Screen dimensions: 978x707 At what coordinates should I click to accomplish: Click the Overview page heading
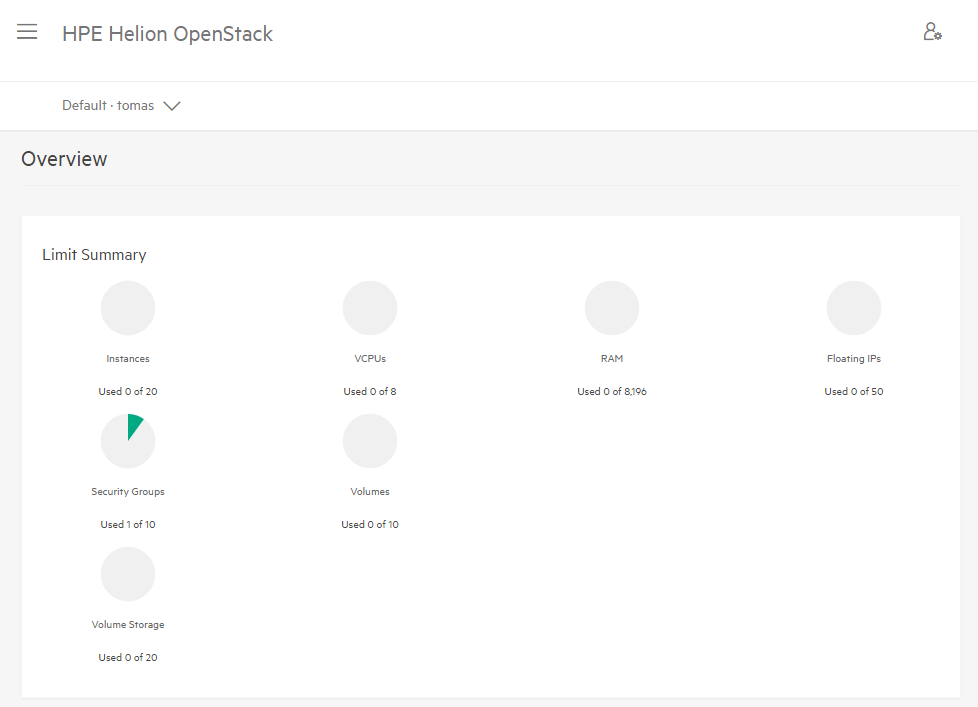point(64,159)
